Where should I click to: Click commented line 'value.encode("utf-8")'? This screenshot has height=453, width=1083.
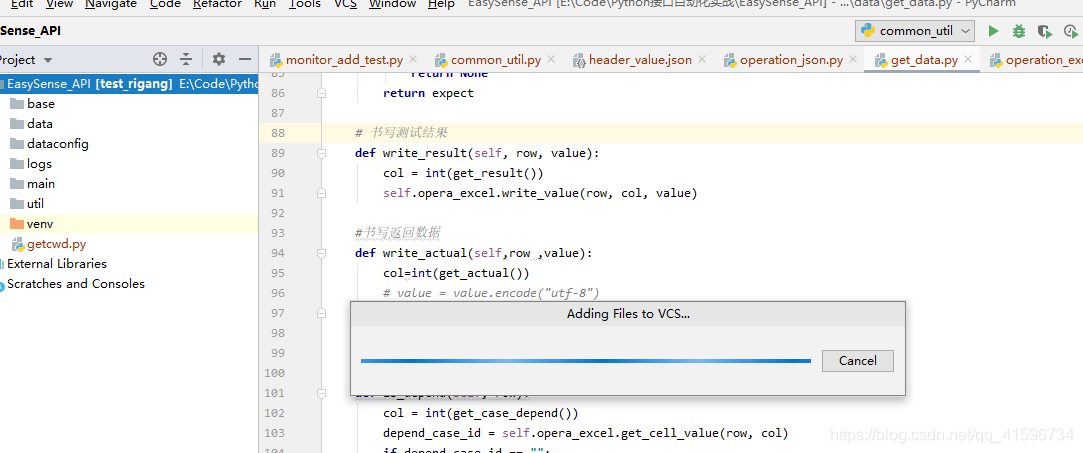(491, 293)
